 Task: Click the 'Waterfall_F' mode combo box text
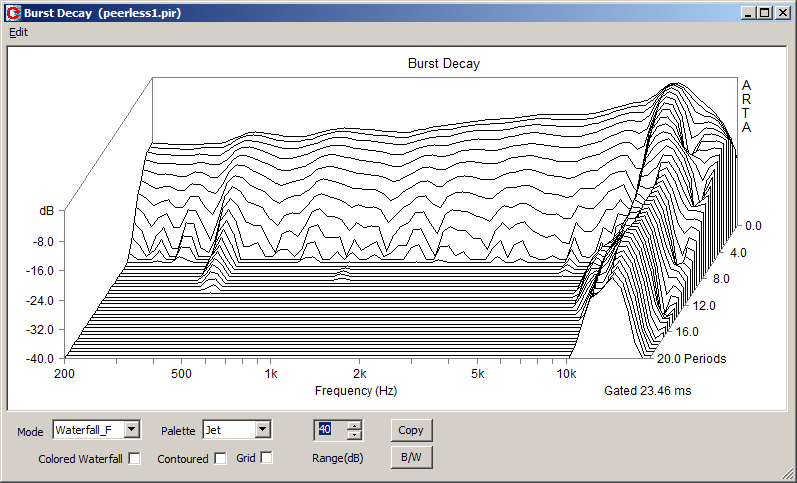pos(83,430)
